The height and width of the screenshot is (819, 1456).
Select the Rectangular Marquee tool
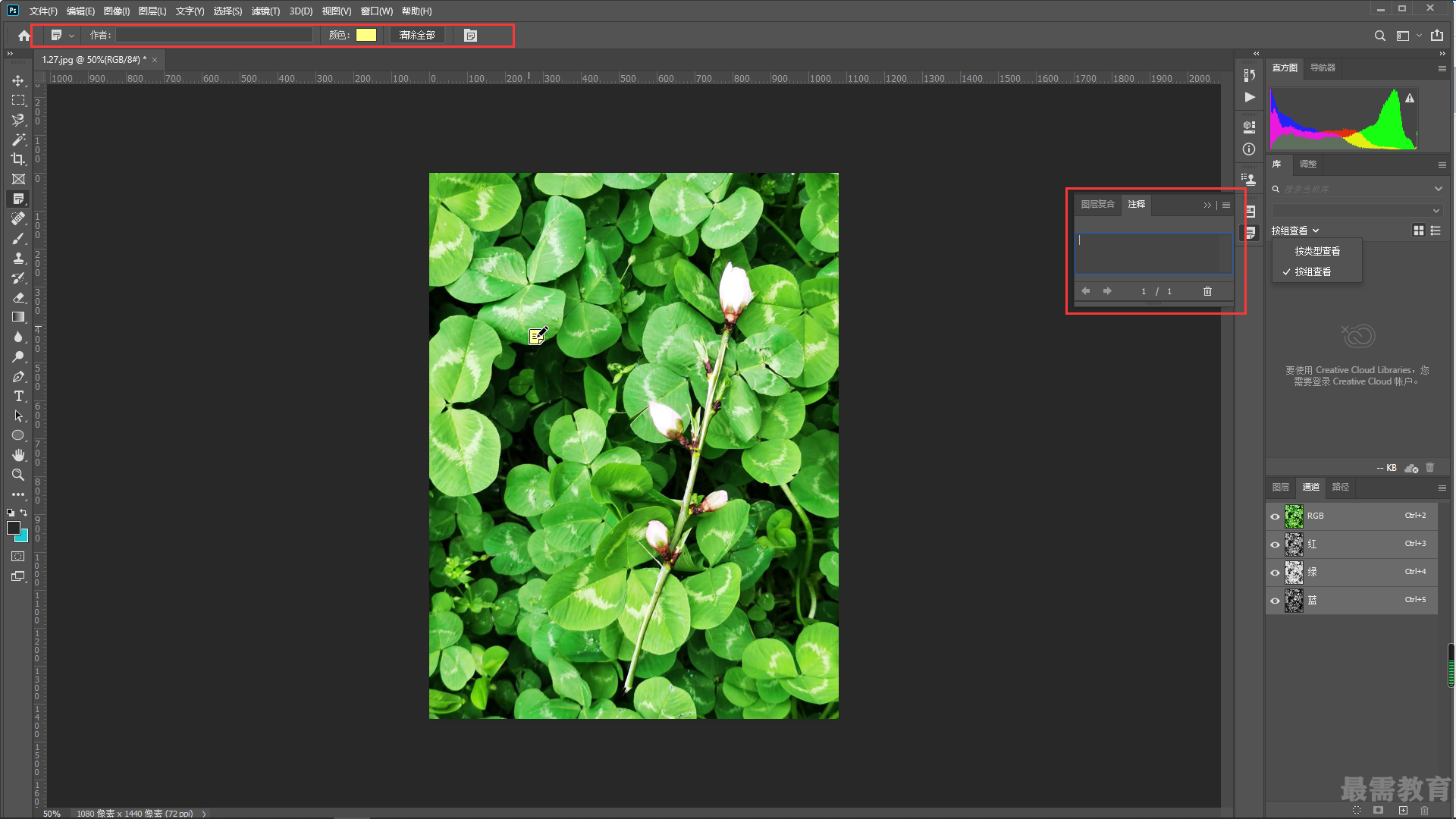(x=18, y=100)
